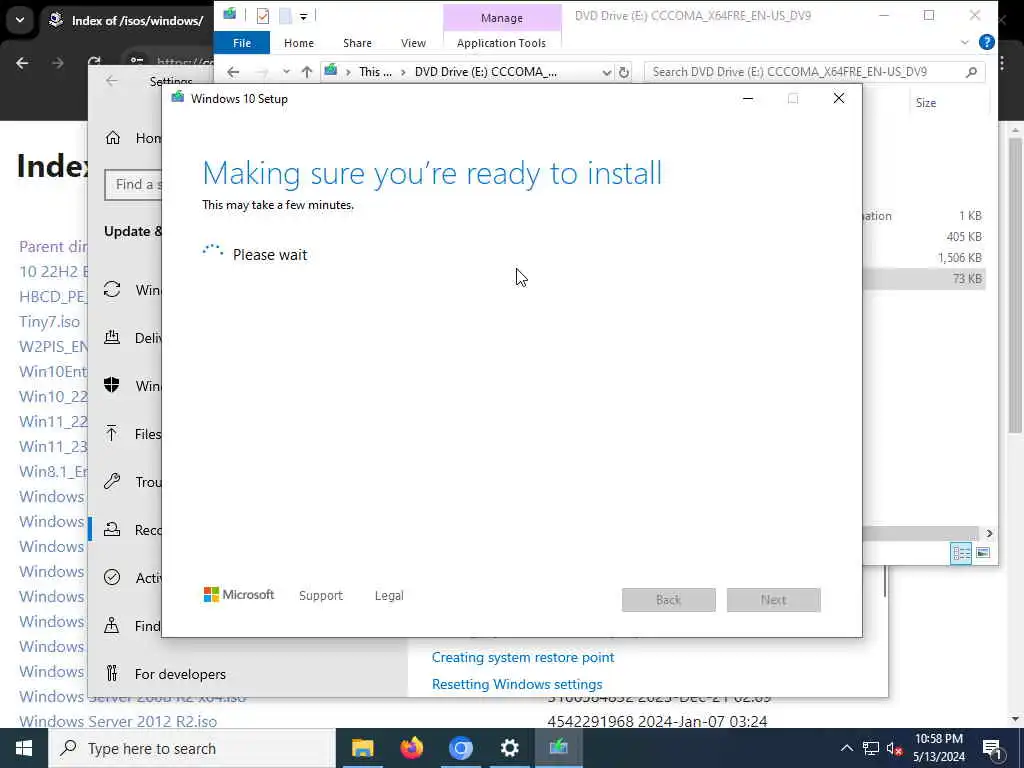Open Activation checkmark item in Settings
The width and height of the screenshot is (1024, 768).
(x=112, y=577)
